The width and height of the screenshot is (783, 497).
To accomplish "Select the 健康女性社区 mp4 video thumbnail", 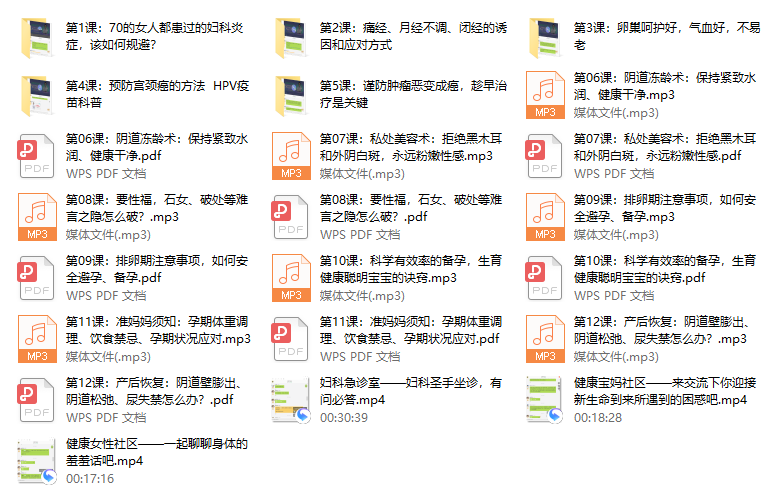I will tap(36, 461).
